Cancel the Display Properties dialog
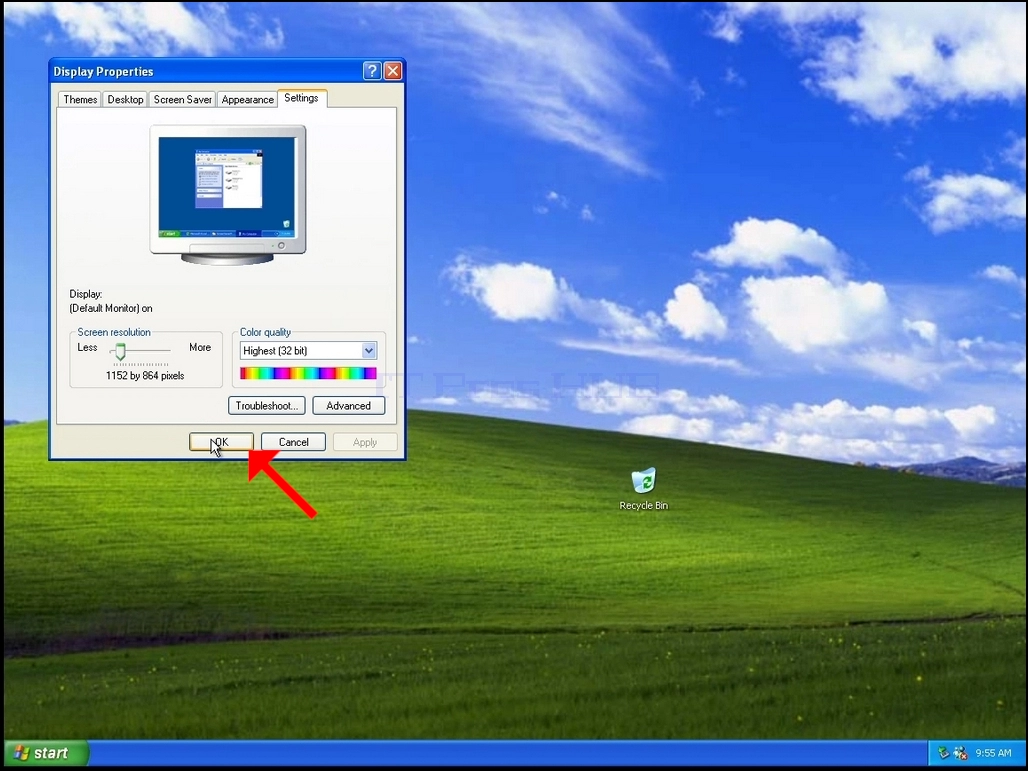Screen dimensions: 1028x771 click(x=293, y=442)
